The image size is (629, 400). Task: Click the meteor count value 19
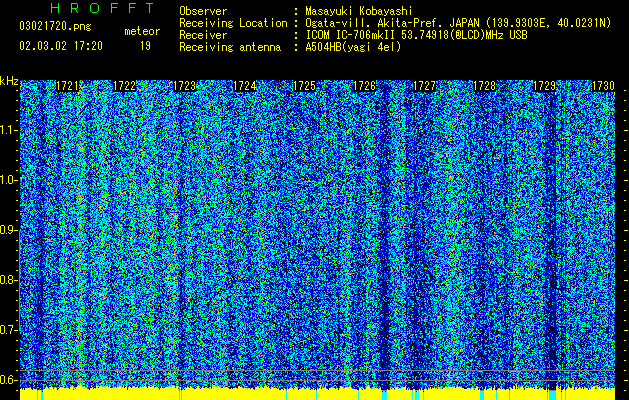coord(145,46)
